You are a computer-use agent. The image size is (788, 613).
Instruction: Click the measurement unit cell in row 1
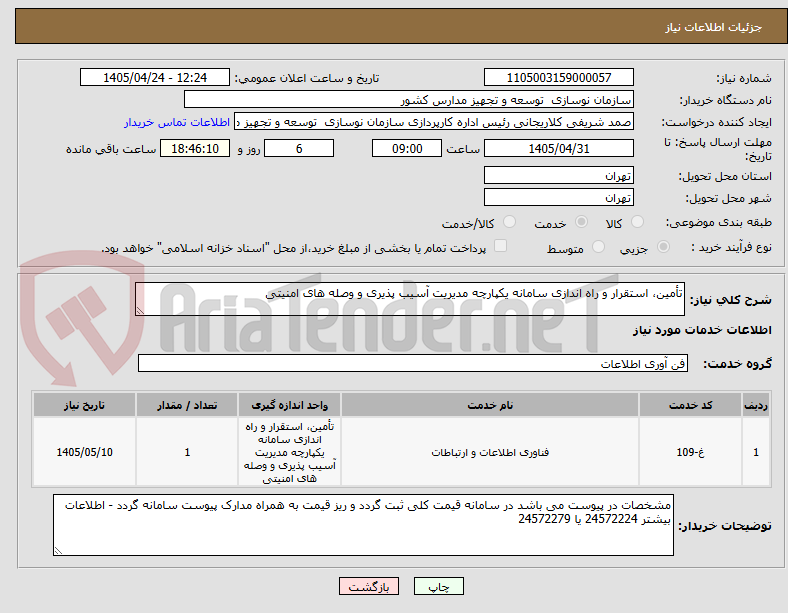point(289,452)
